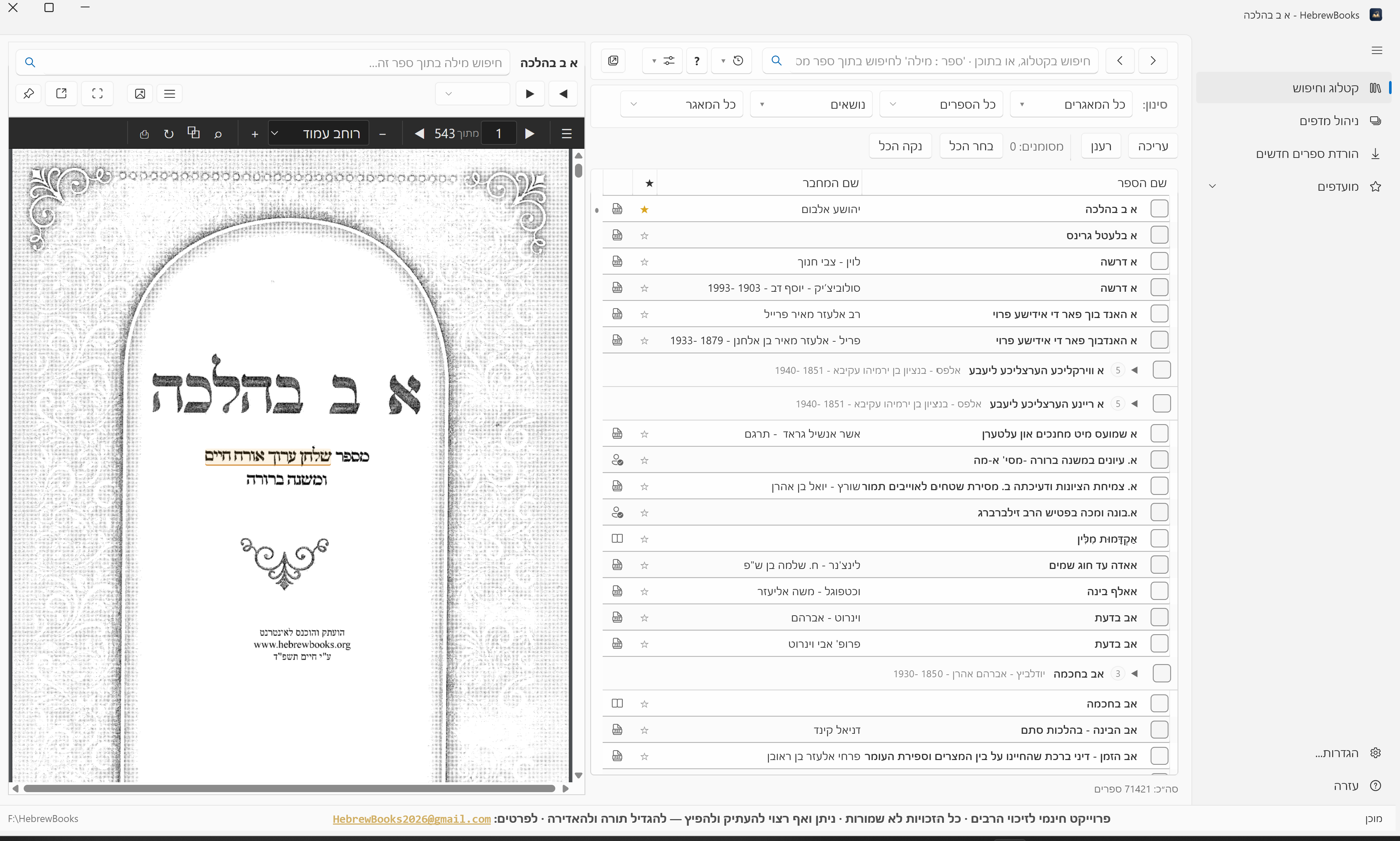
Task: Open עזרה help in the sidebar
Action: tap(1293, 786)
